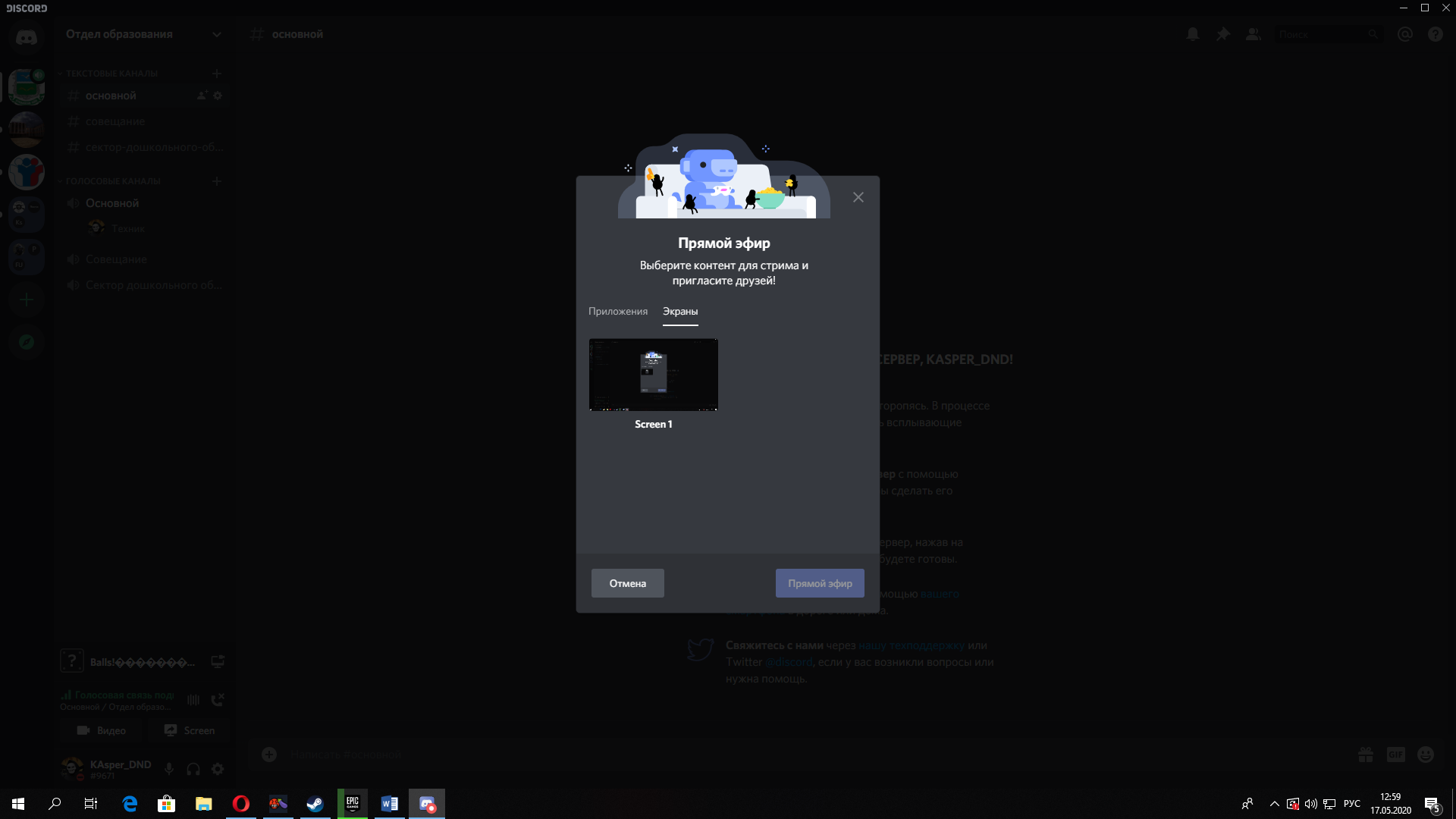Image resolution: width=1456 pixels, height=819 pixels.
Task: Join Сектор дошкольного об... voice channel
Action: coord(144,285)
